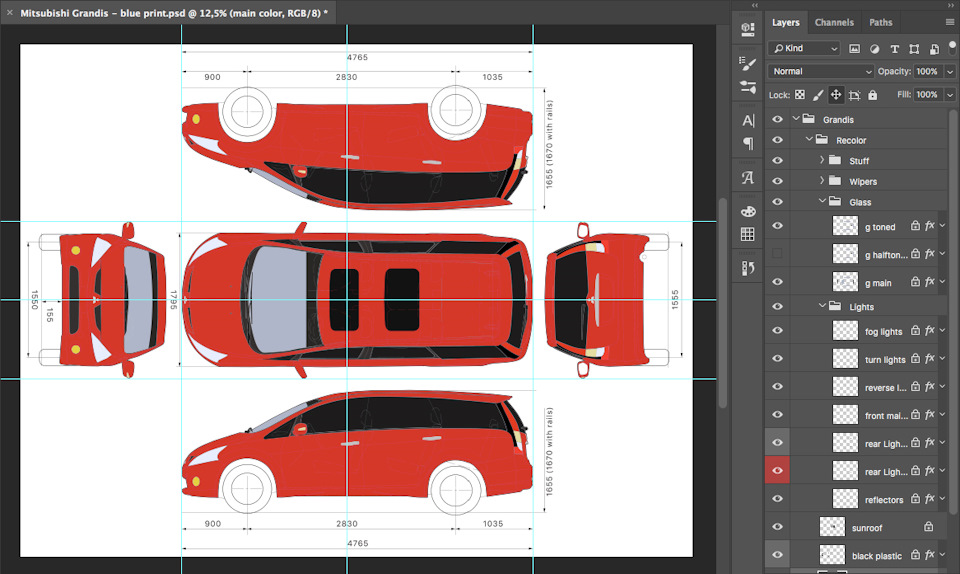Select the reflectors layer thumbnail
The height and width of the screenshot is (574, 960).
845,499
